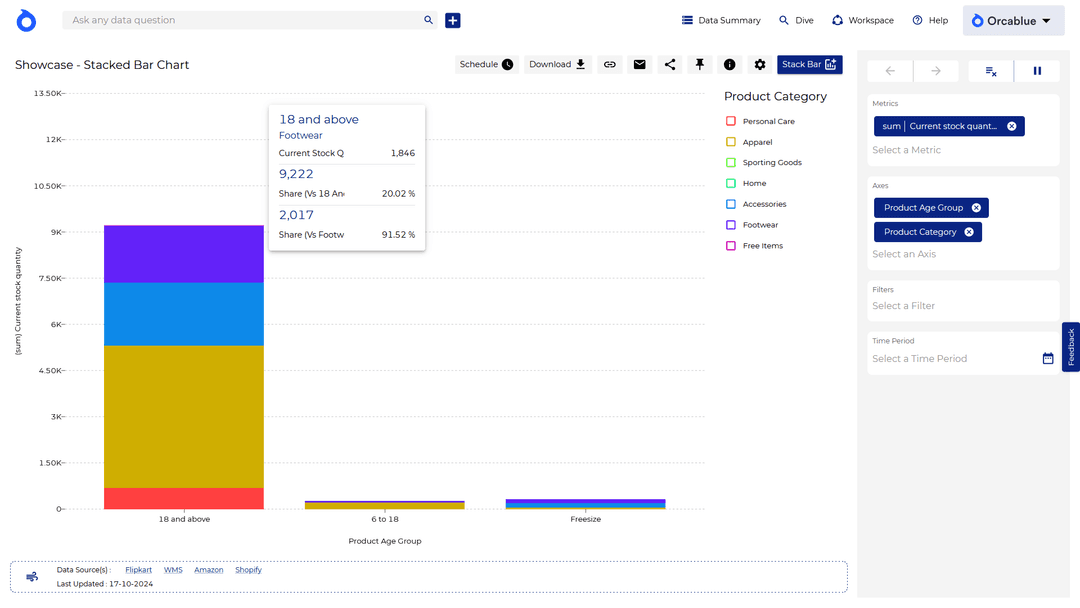The image size is (1080, 608).
Task: Open Data Summary menu
Action: tap(720, 20)
